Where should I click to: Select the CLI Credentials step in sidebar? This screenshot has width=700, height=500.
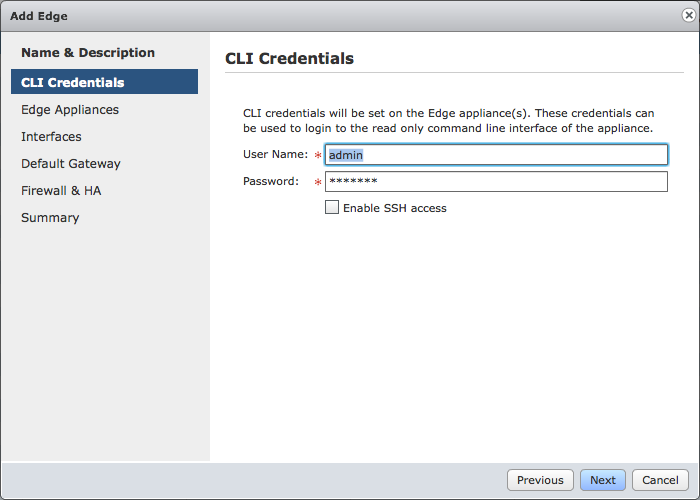pyautogui.click(x=104, y=82)
